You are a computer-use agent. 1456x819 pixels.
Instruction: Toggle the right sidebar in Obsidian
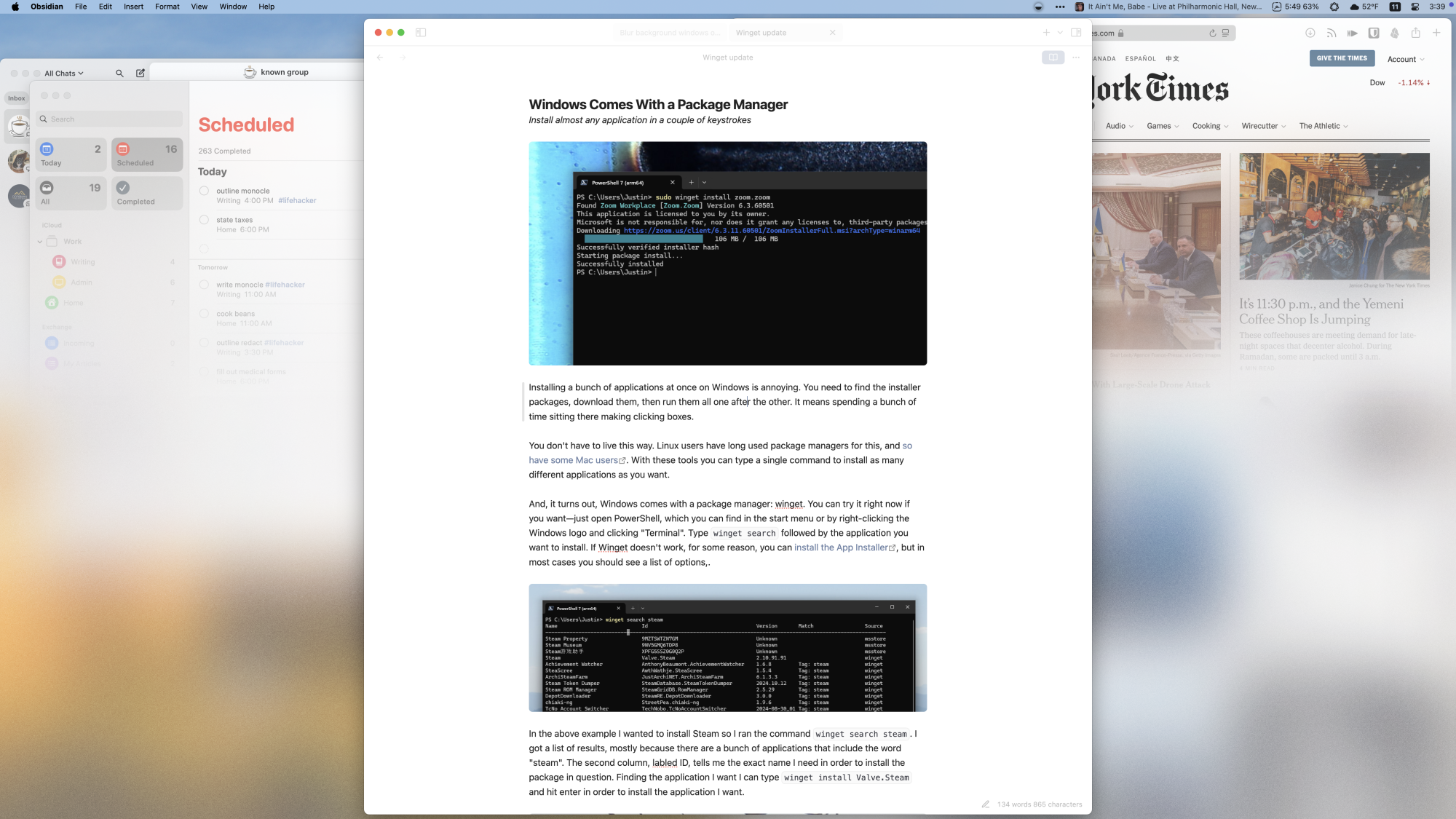click(1076, 33)
